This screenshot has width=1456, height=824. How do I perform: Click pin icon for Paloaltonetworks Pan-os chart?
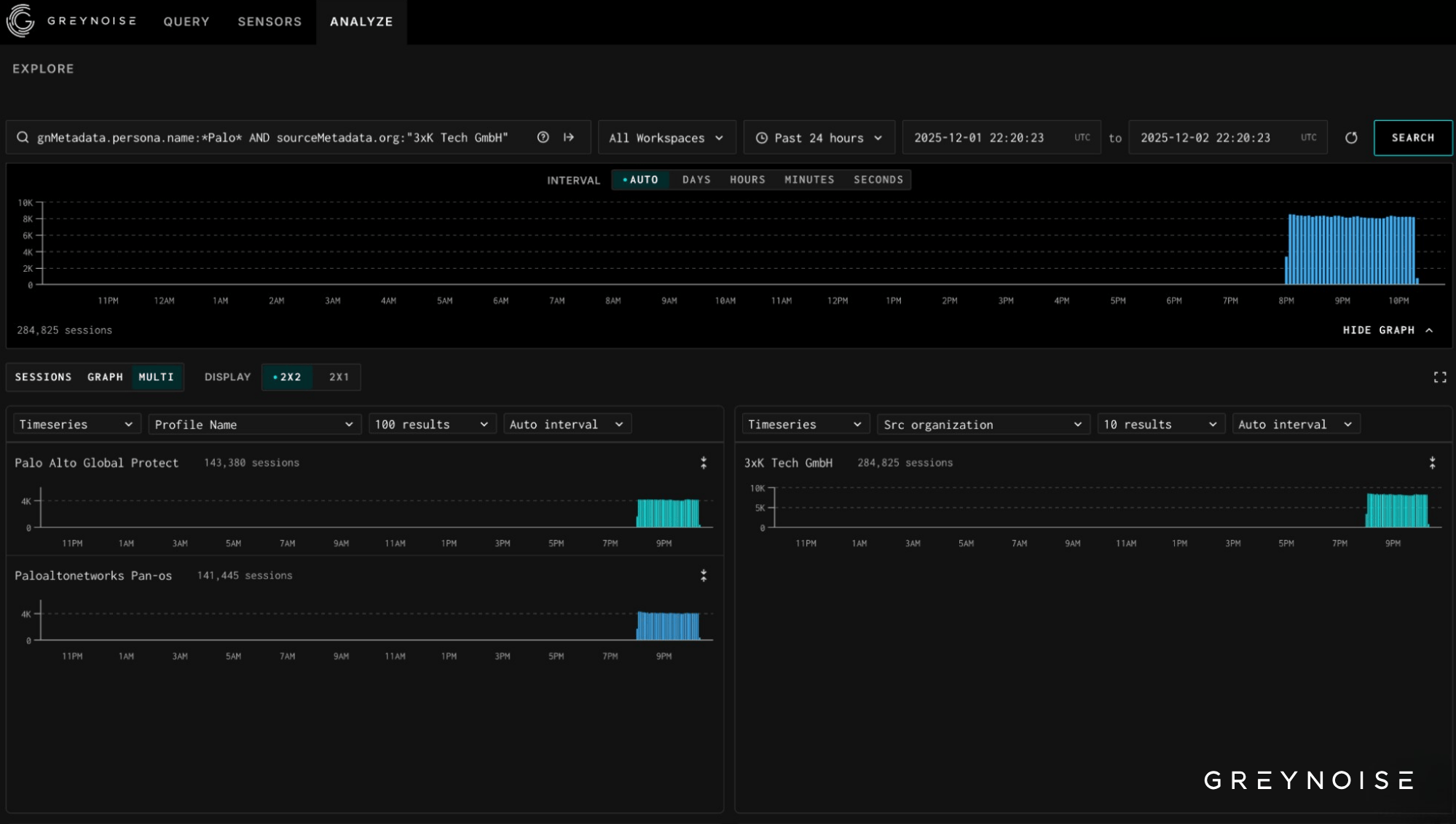coord(704,576)
